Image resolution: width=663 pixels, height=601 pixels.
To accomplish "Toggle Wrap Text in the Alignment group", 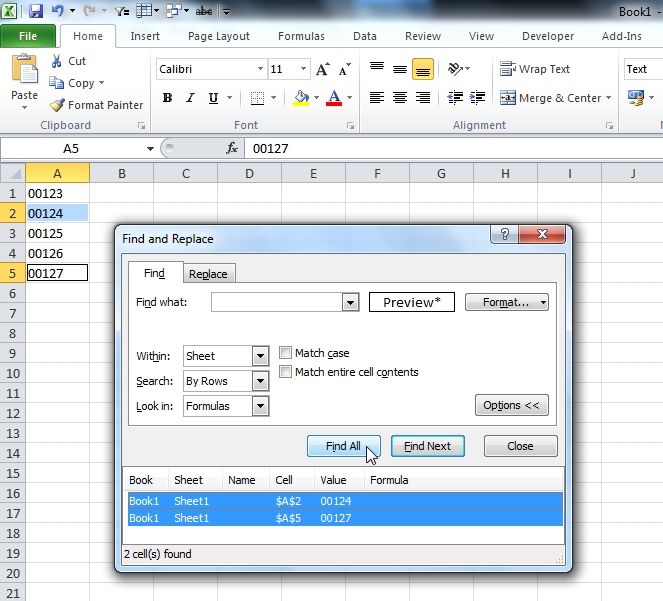I will pyautogui.click(x=536, y=70).
